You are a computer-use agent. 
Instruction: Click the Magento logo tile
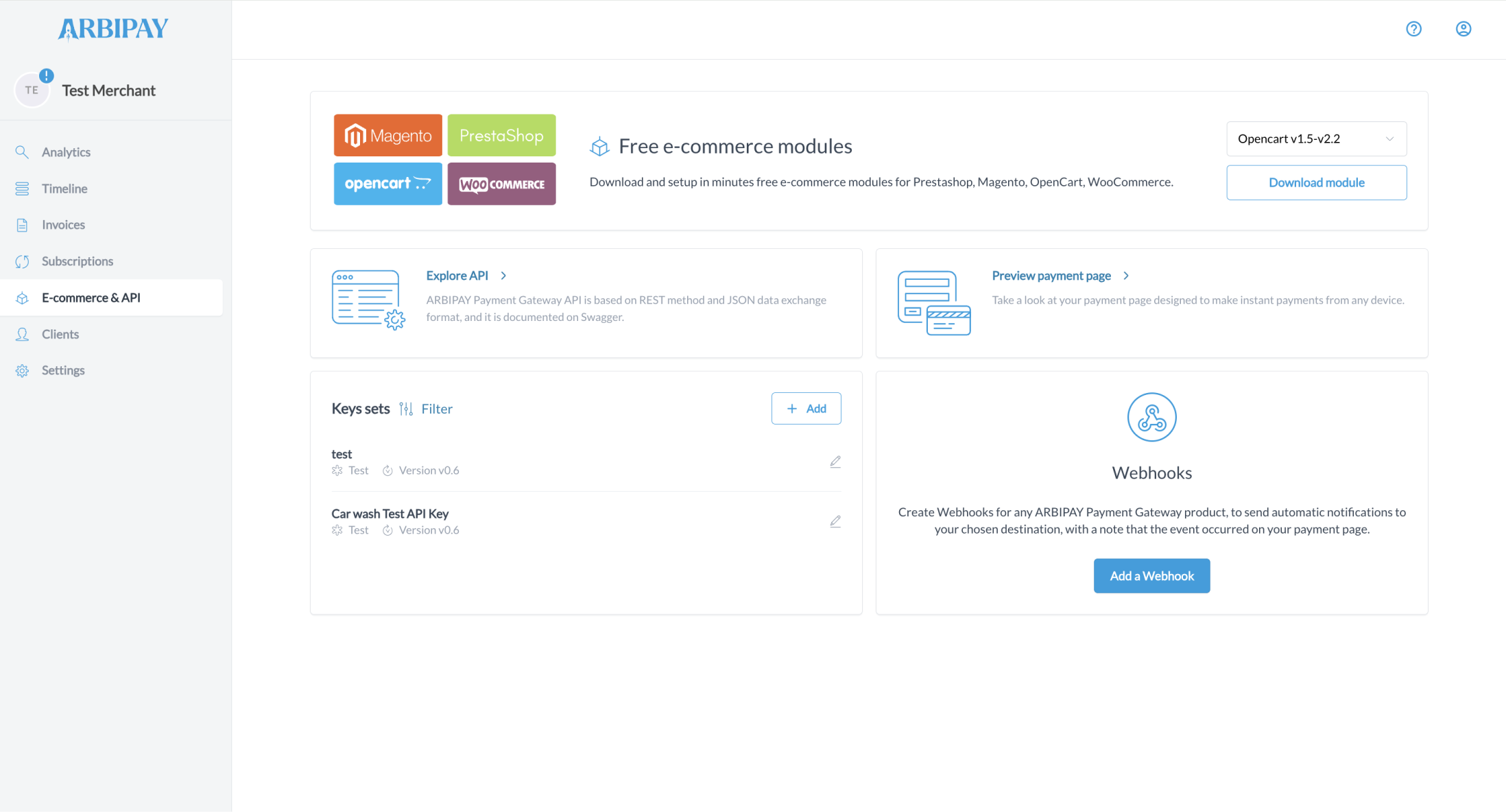388,135
